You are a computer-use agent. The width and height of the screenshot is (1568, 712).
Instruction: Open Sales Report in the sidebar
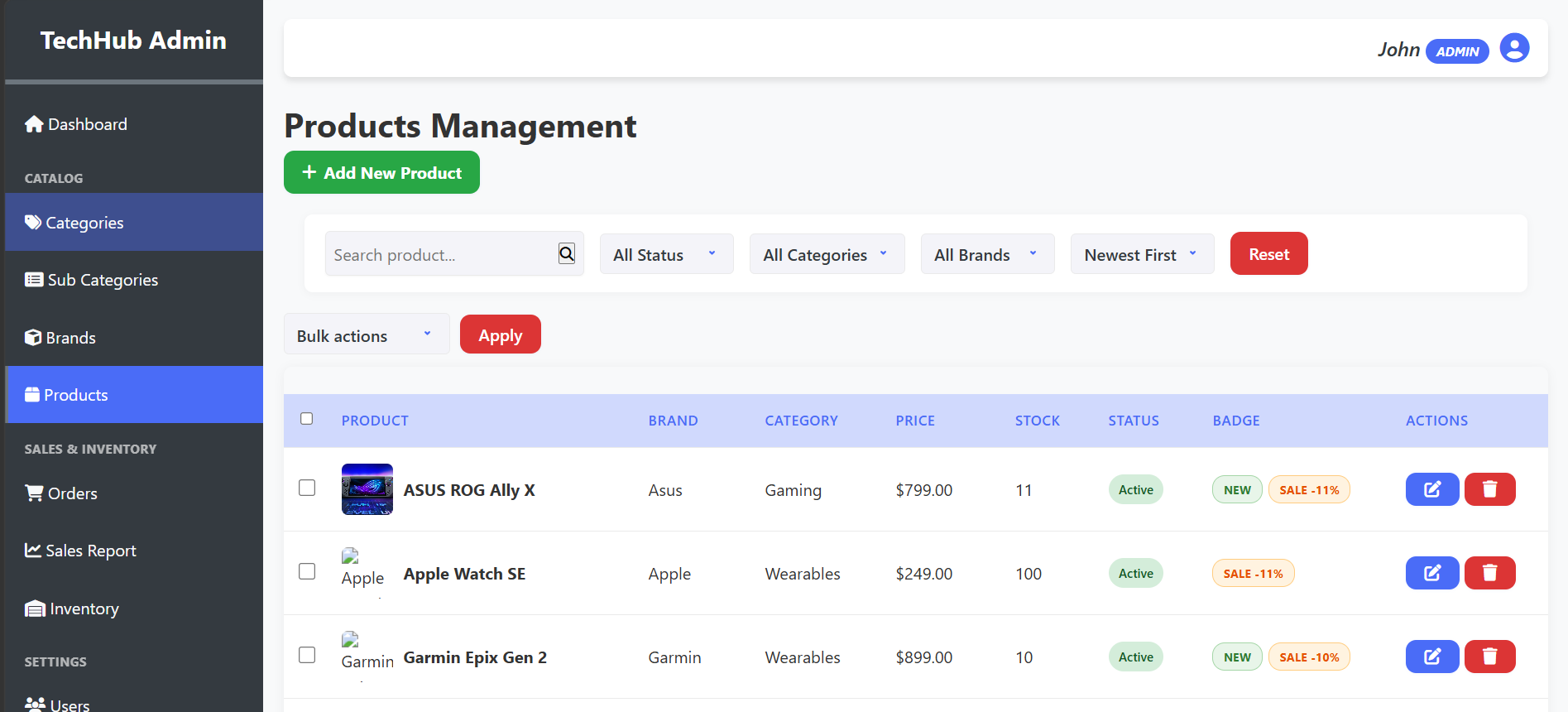tap(134, 550)
